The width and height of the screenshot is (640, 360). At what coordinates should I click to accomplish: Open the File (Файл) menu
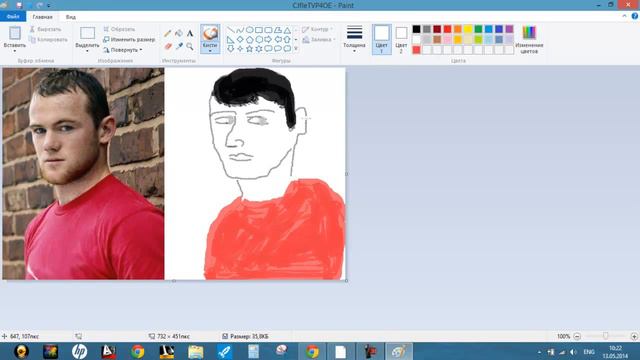pyautogui.click(x=13, y=17)
